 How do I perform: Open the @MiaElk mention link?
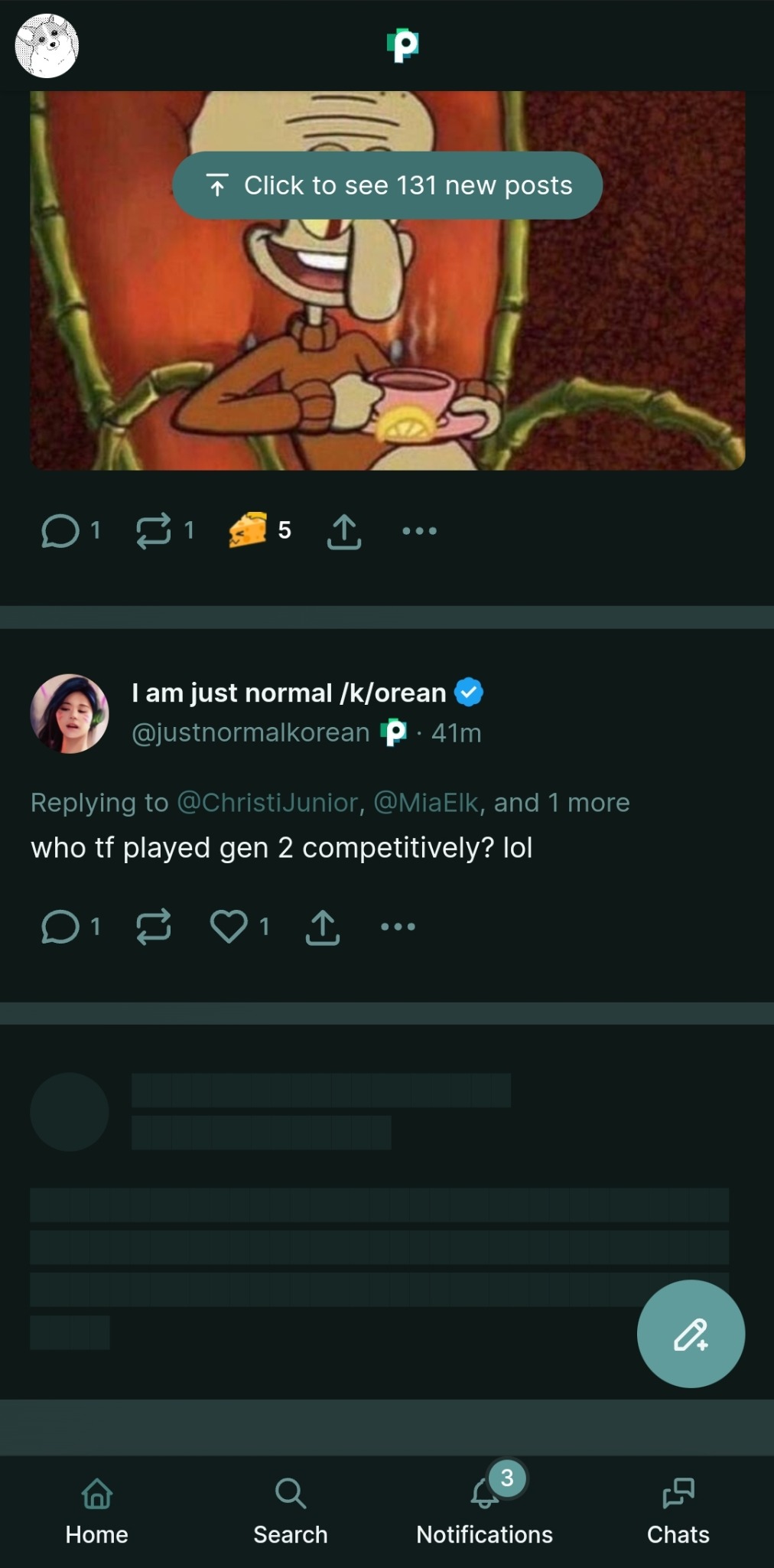click(426, 802)
